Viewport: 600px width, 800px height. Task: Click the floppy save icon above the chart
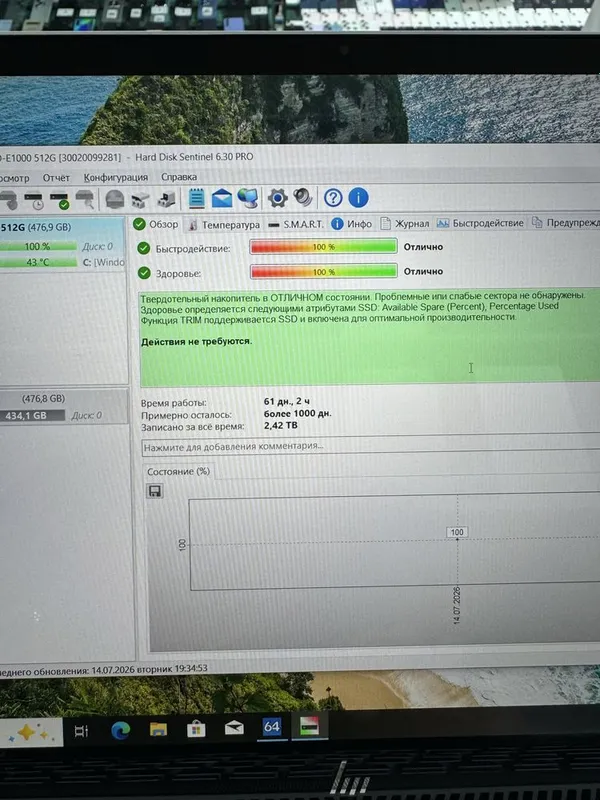pyautogui.click(x=155, y=491)
